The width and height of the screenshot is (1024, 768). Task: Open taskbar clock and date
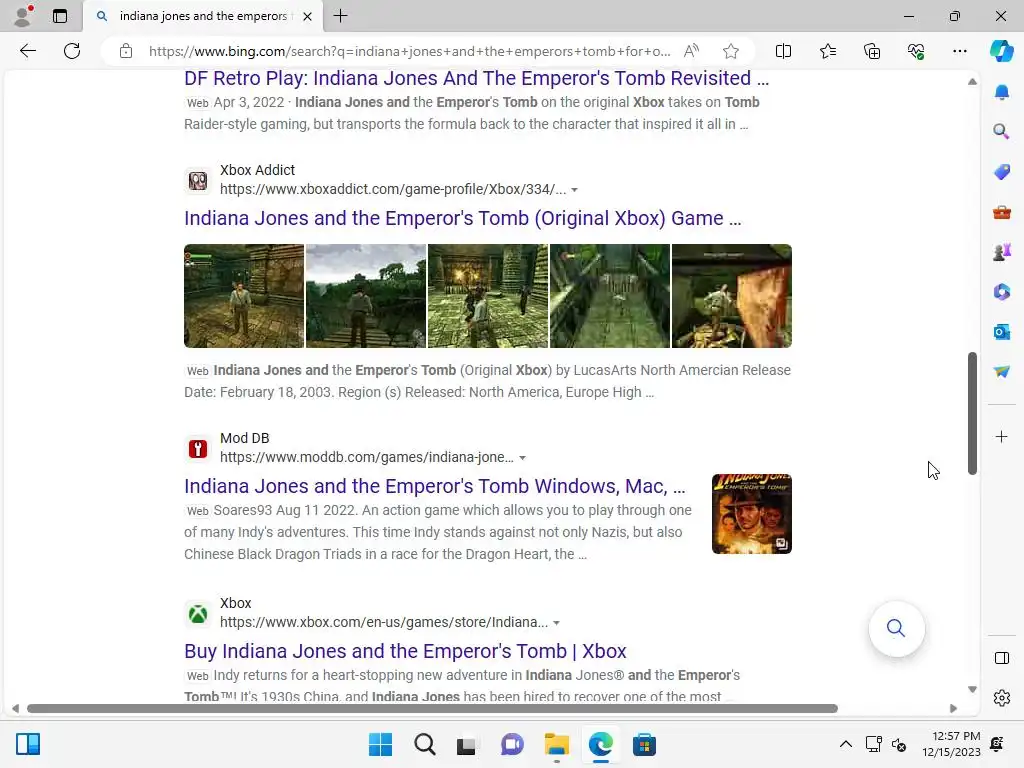[x=952, y=744]
